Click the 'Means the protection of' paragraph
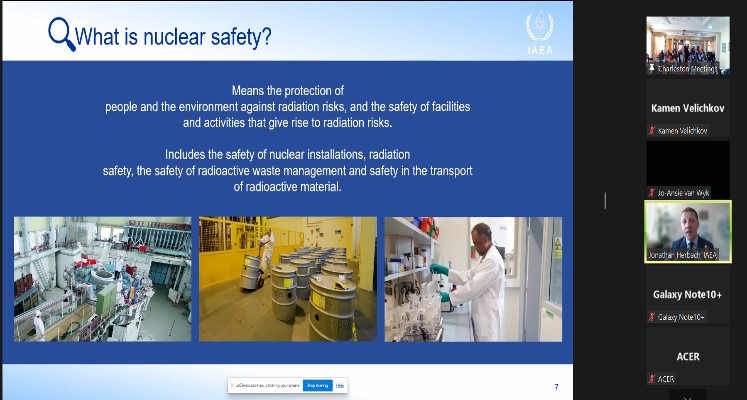747x400 pixels. [x=288, y=107]
